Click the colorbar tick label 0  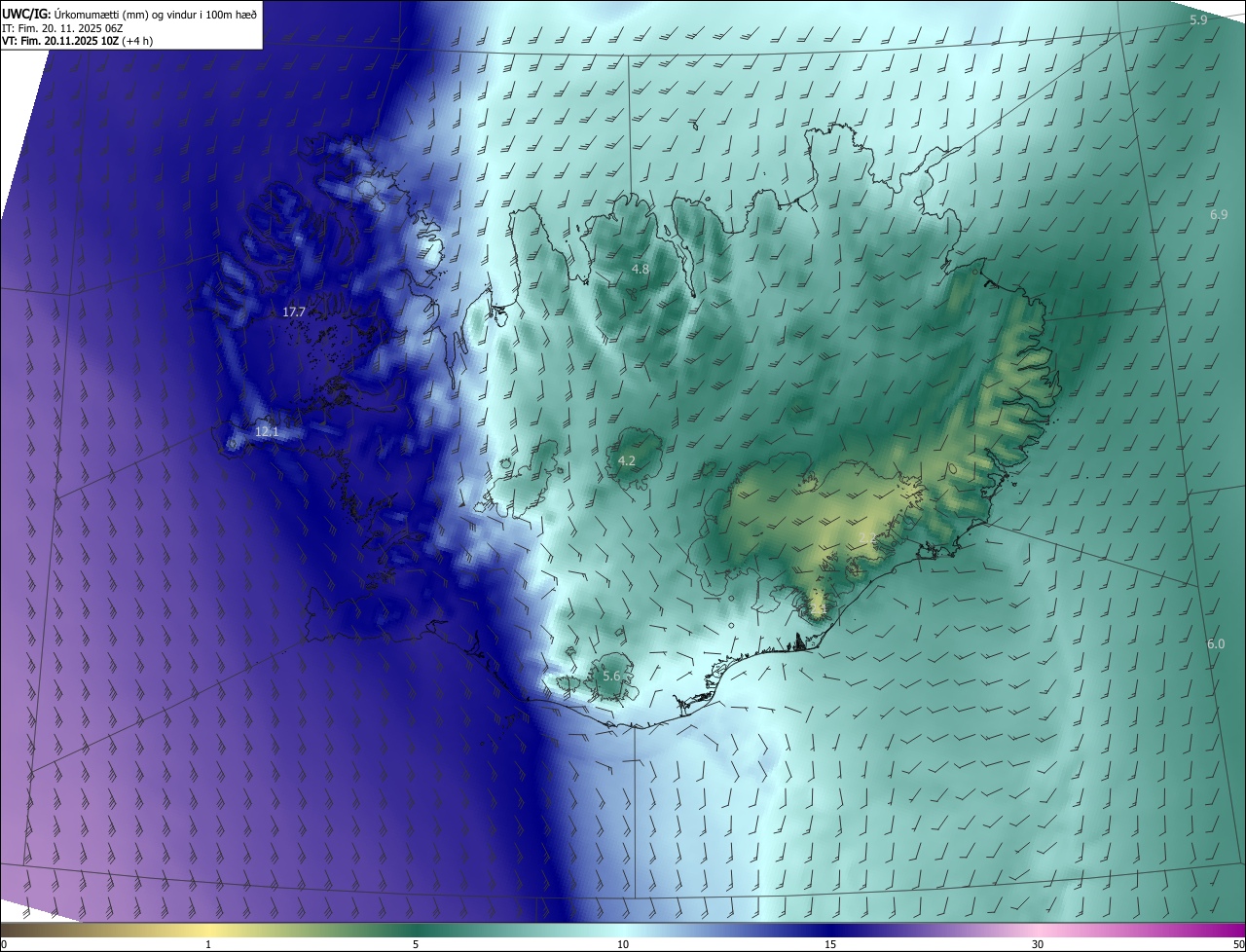pyautogui.click(x=4, y=944)
